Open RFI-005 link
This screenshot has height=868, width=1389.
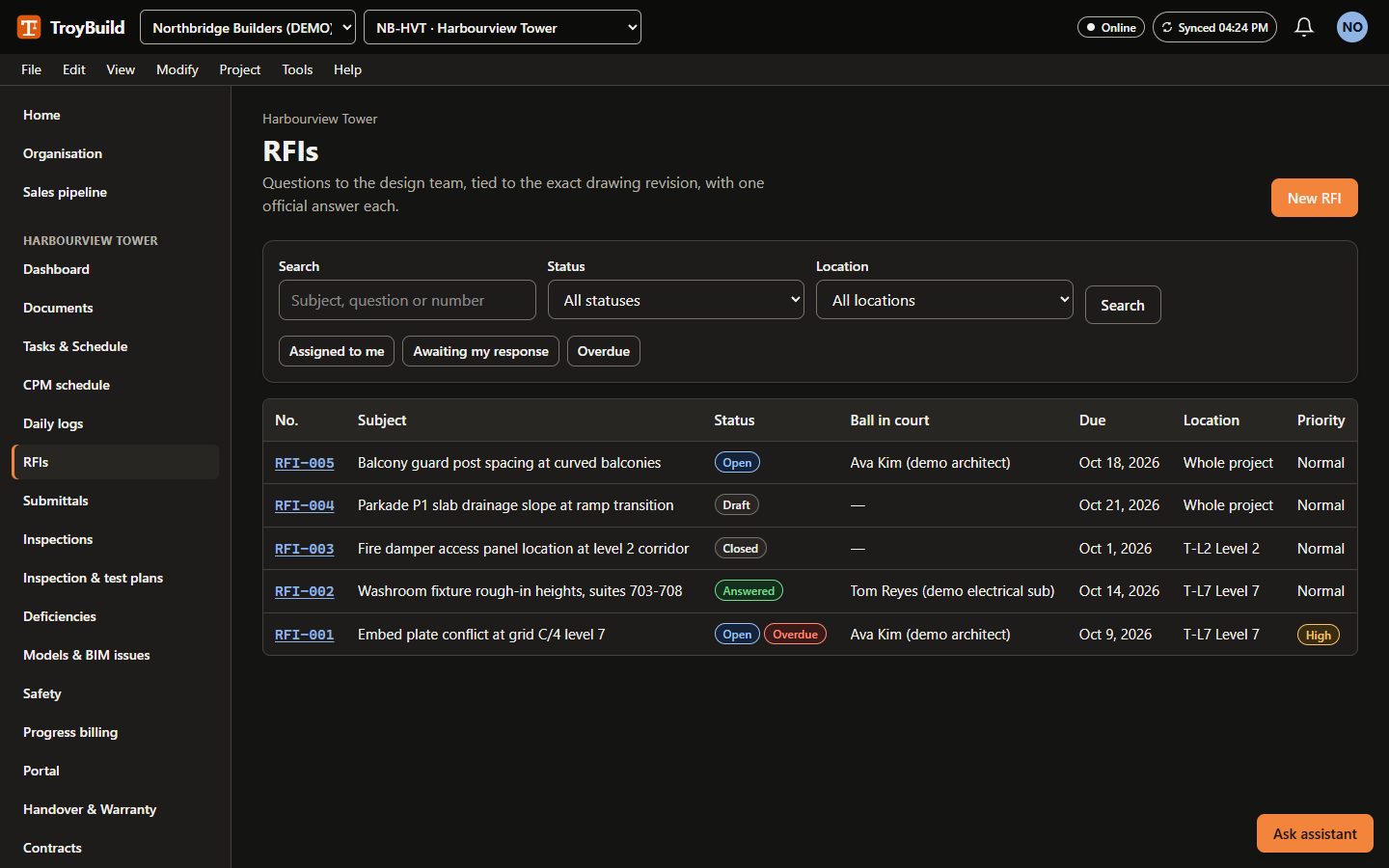(304, 463)
